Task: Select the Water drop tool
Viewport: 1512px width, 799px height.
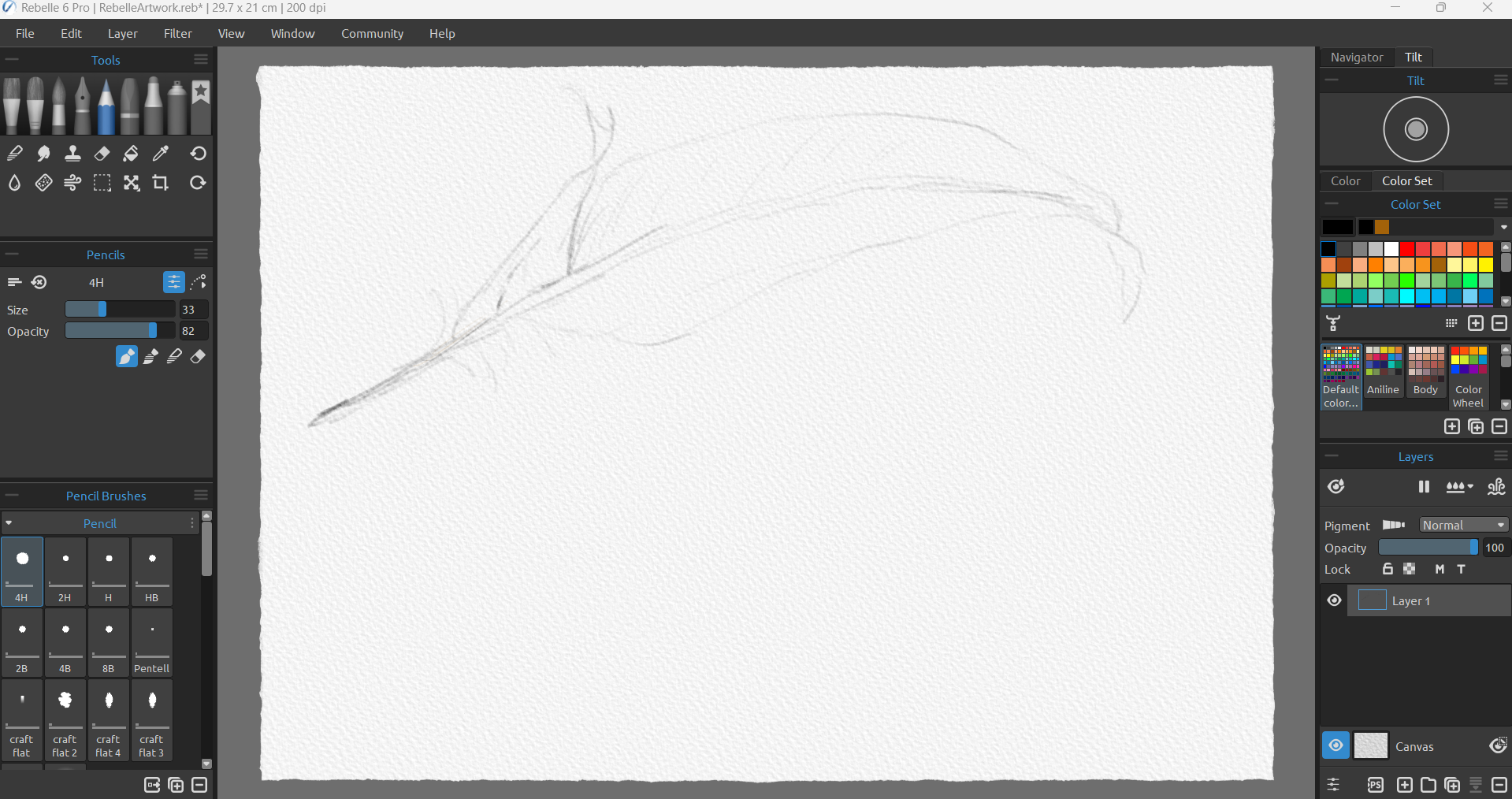Action: [x=15, y=183]
